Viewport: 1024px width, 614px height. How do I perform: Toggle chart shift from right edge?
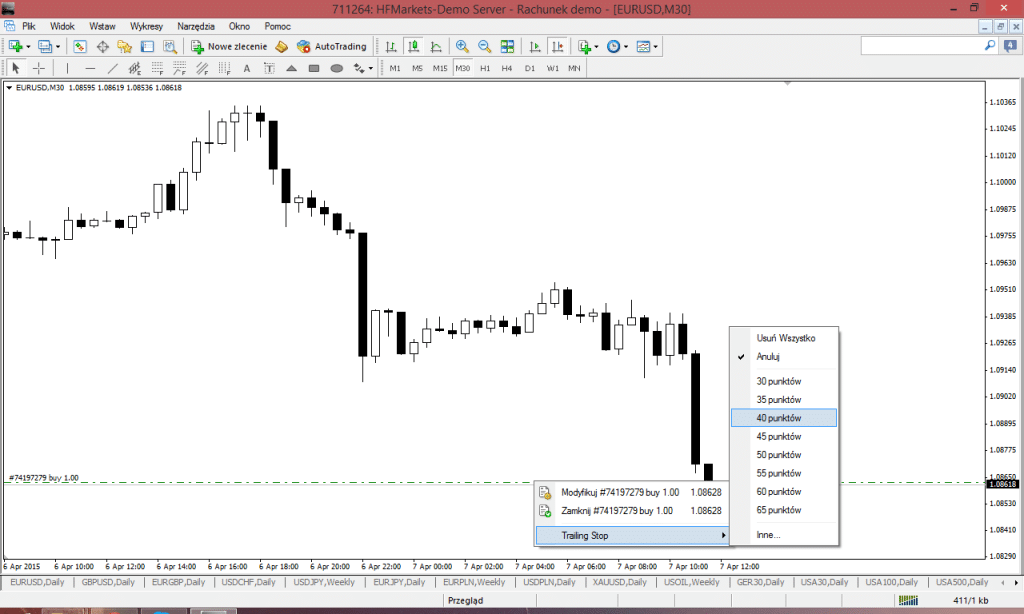(556, 46)
